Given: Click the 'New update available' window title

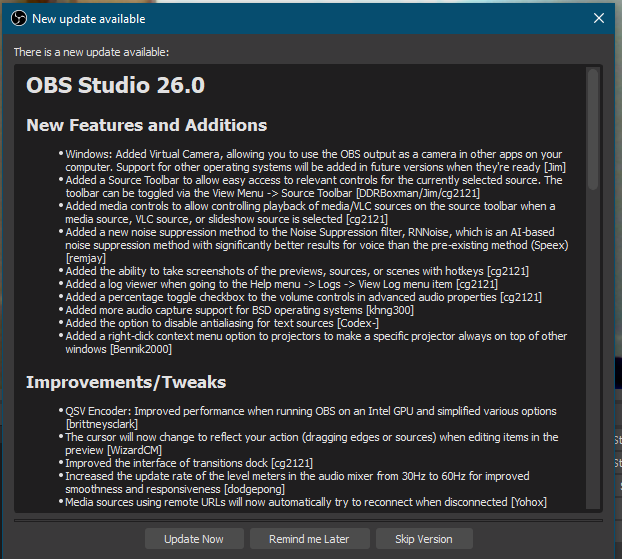Looking at the screenshot, I should (x=89, y=19).
